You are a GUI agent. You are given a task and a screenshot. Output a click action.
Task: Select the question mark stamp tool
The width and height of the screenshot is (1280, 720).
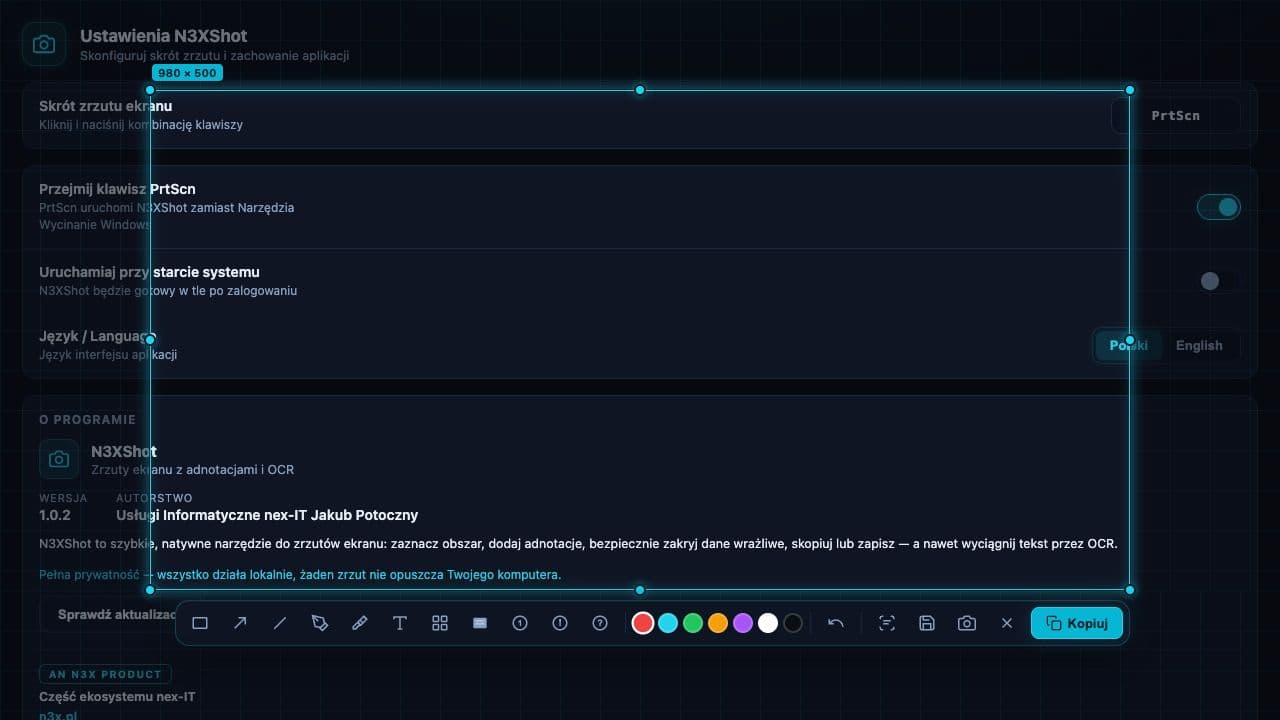600,623
